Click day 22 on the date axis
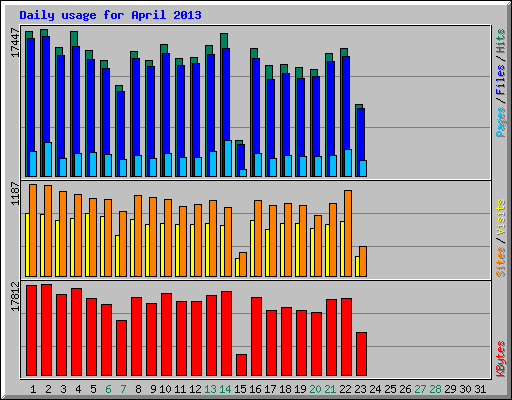Screen dimensions: 512x400 click(x=345, y=389)
